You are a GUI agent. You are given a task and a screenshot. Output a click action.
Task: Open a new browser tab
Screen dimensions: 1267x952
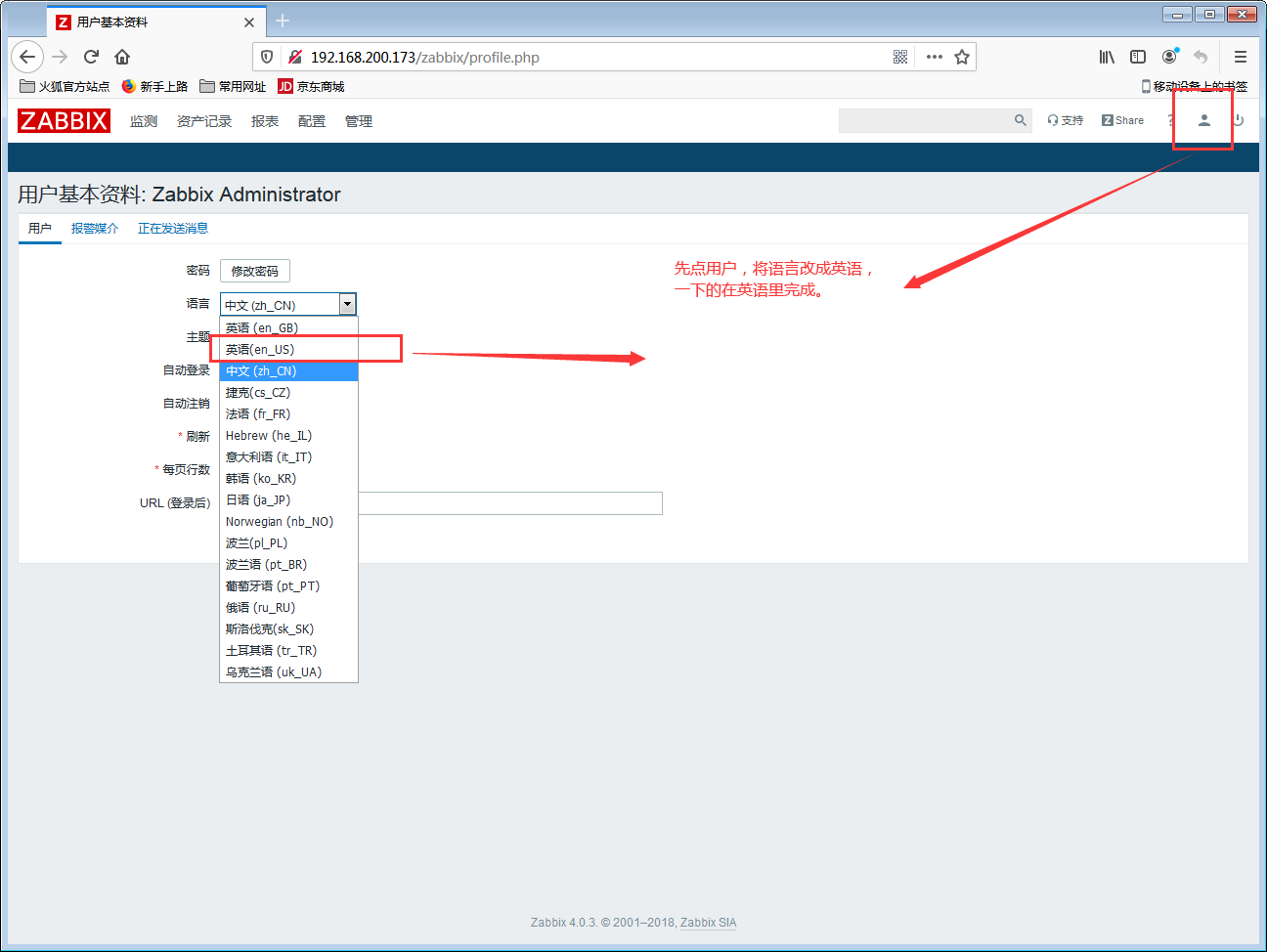(283, 21)
